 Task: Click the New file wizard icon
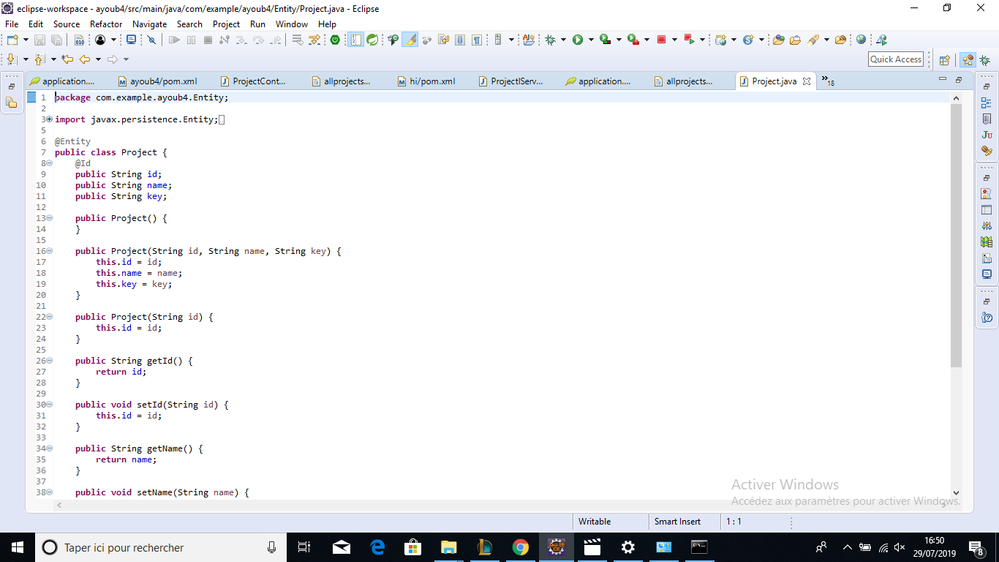(12, 40)
